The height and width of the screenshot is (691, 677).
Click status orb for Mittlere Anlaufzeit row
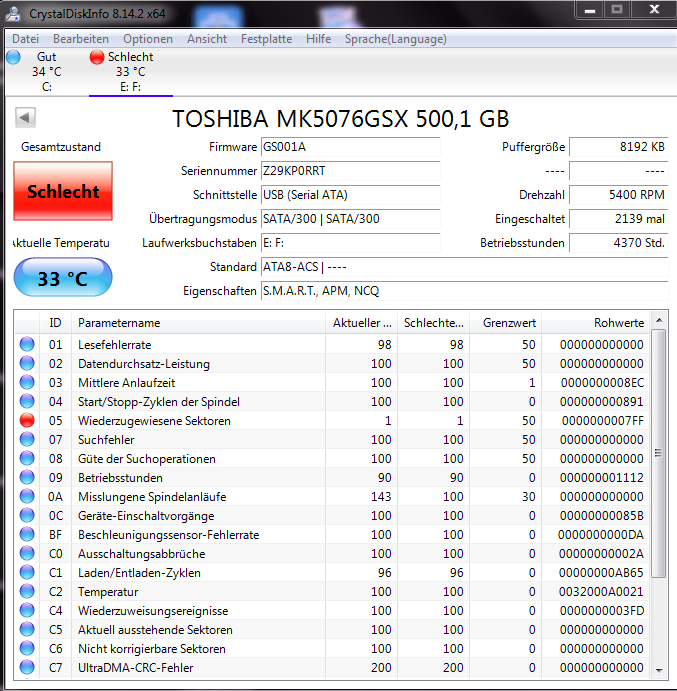27,382
